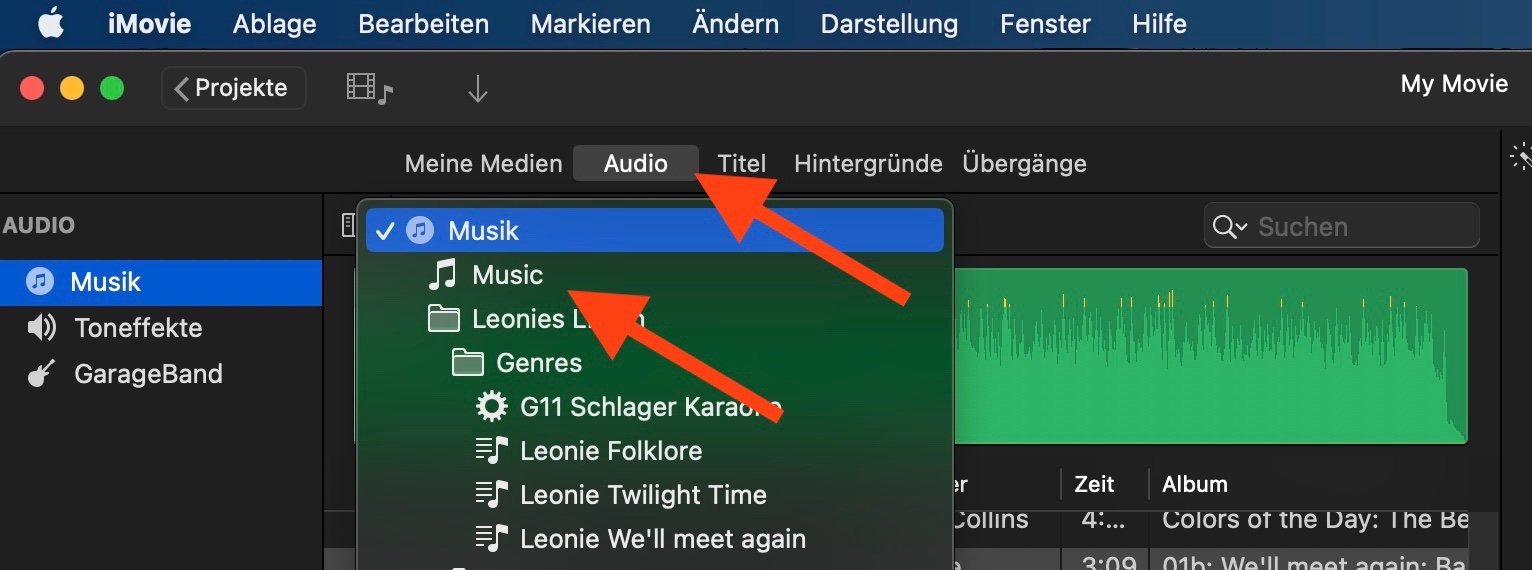Select the Genres folder item
The width and height of the screenshot is (1532, 570).
click(538, 362)
